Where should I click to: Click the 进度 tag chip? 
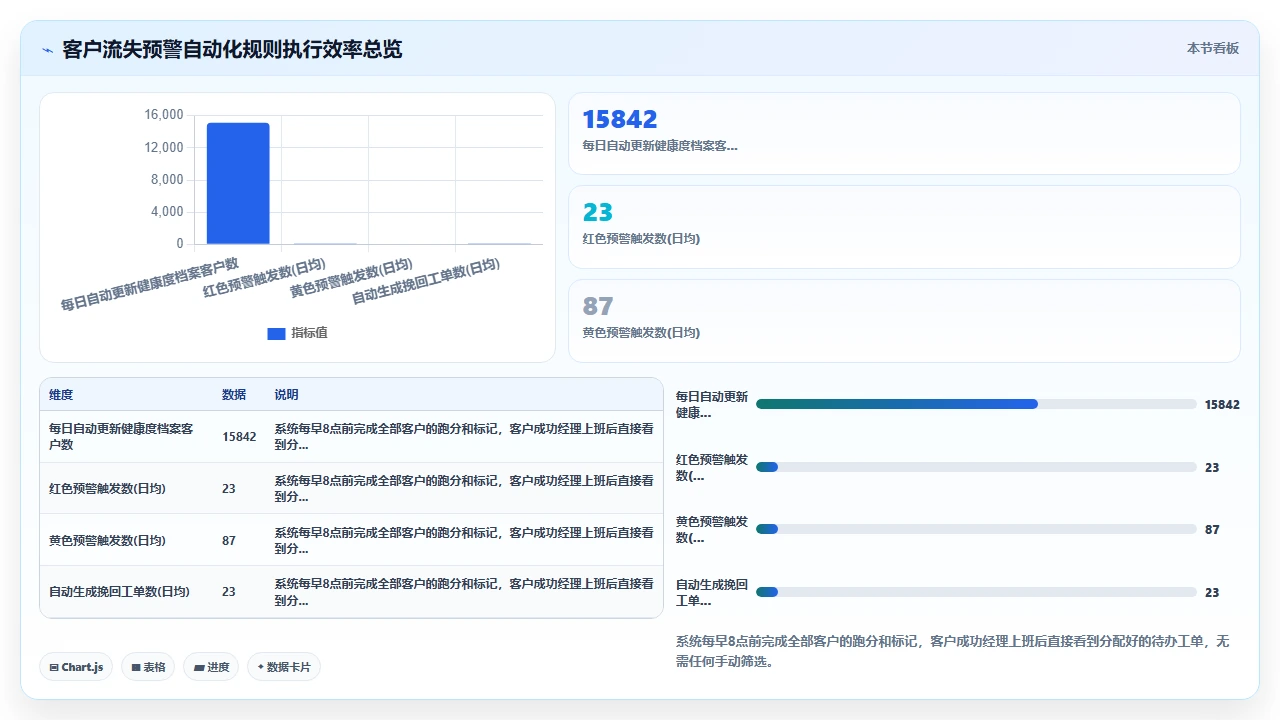point(211,667)
